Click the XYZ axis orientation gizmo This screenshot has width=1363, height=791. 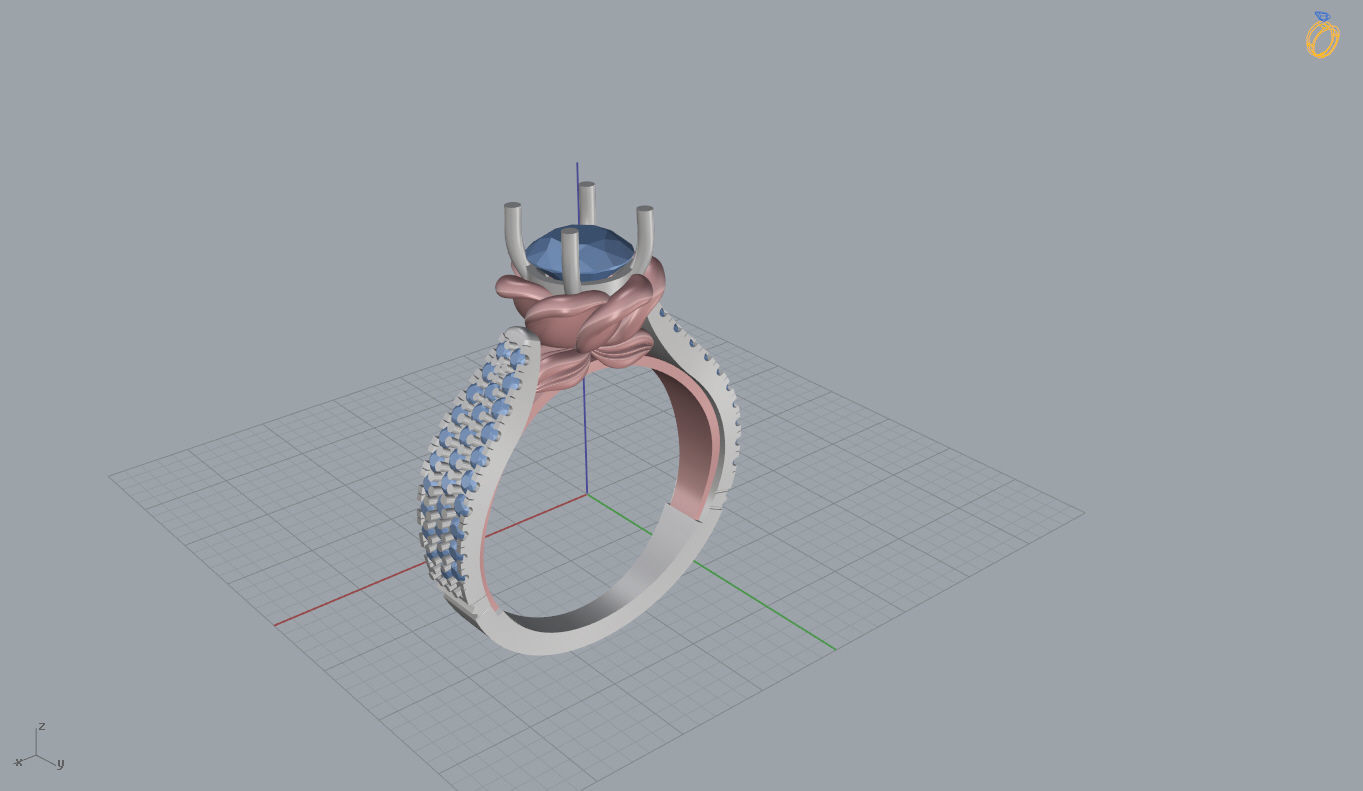(38, 748)
